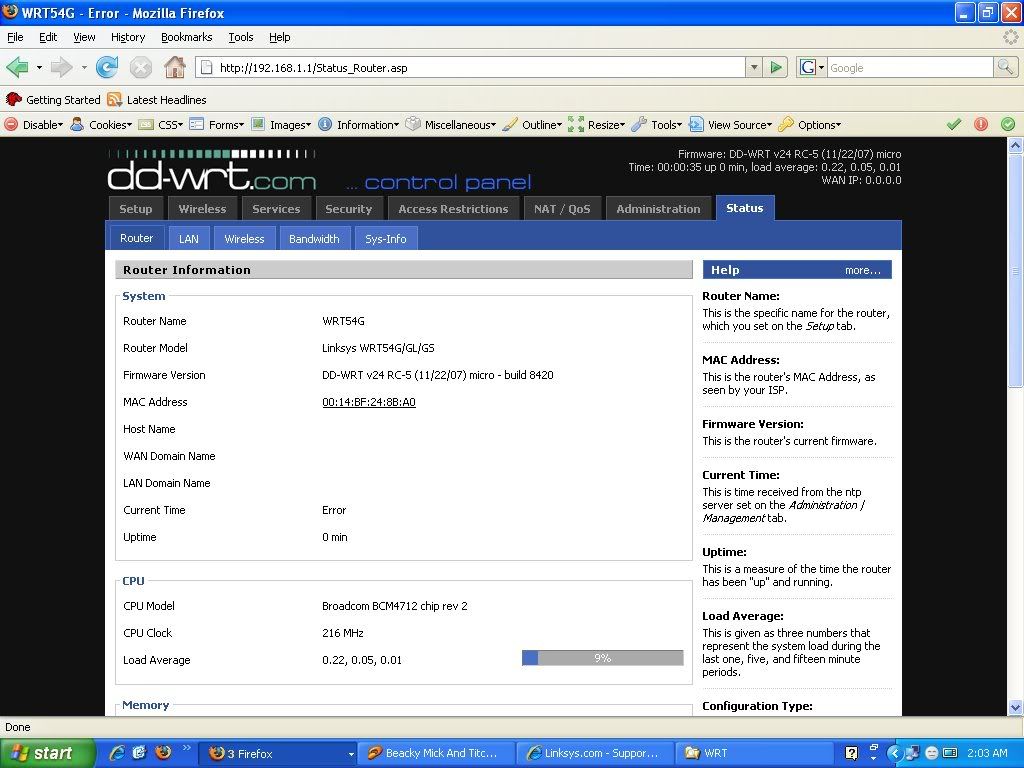Open the Outline toolbar dropdown
Image resolution: width=1024 pixels, height=768 pixels.
pos(532,125)
